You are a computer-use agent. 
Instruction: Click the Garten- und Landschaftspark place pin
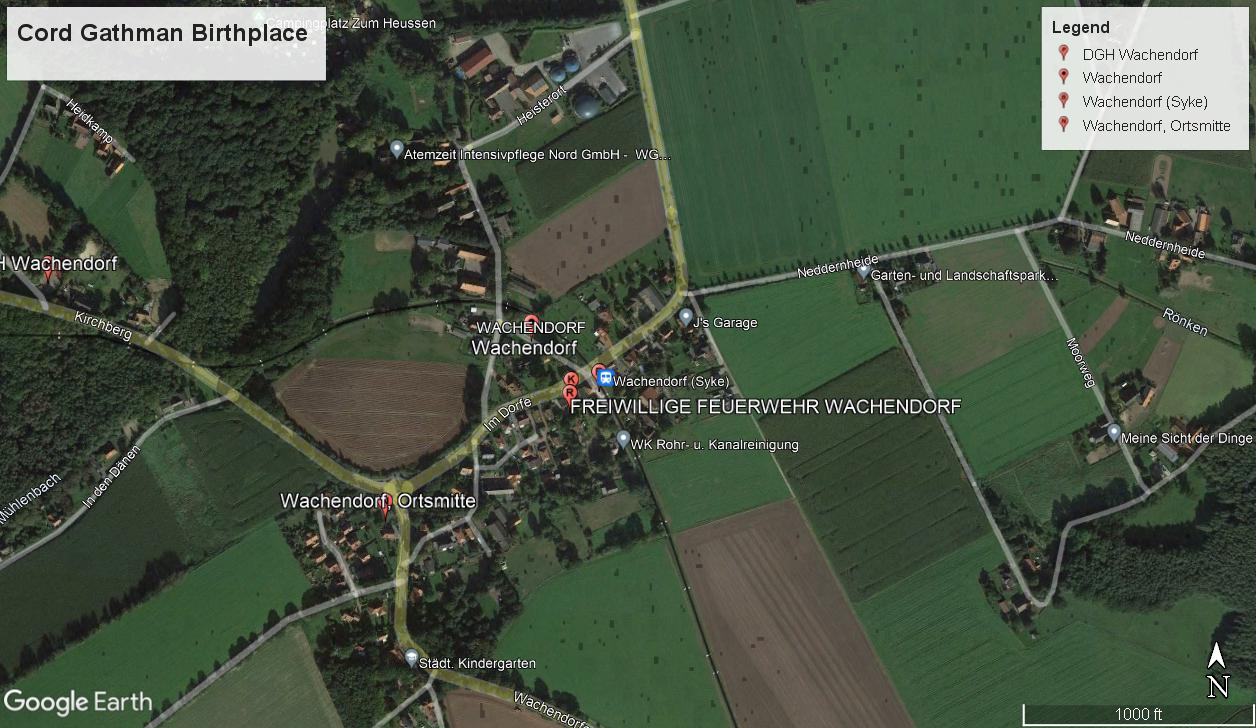[x=863, y=269]
